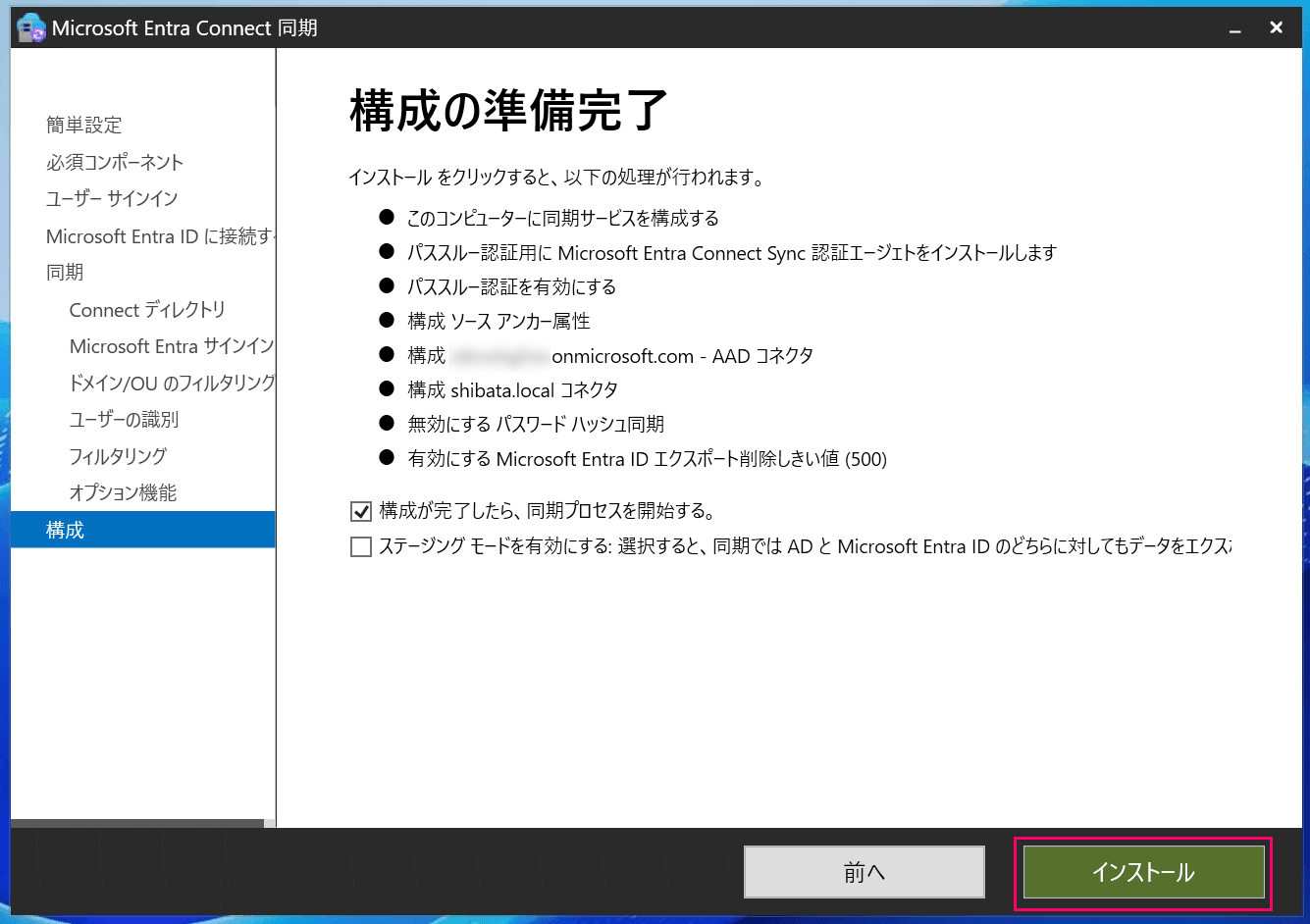Click the 認証エージェントをインストールします line
The image size is (1310, 924).
[x=732, y=253]
